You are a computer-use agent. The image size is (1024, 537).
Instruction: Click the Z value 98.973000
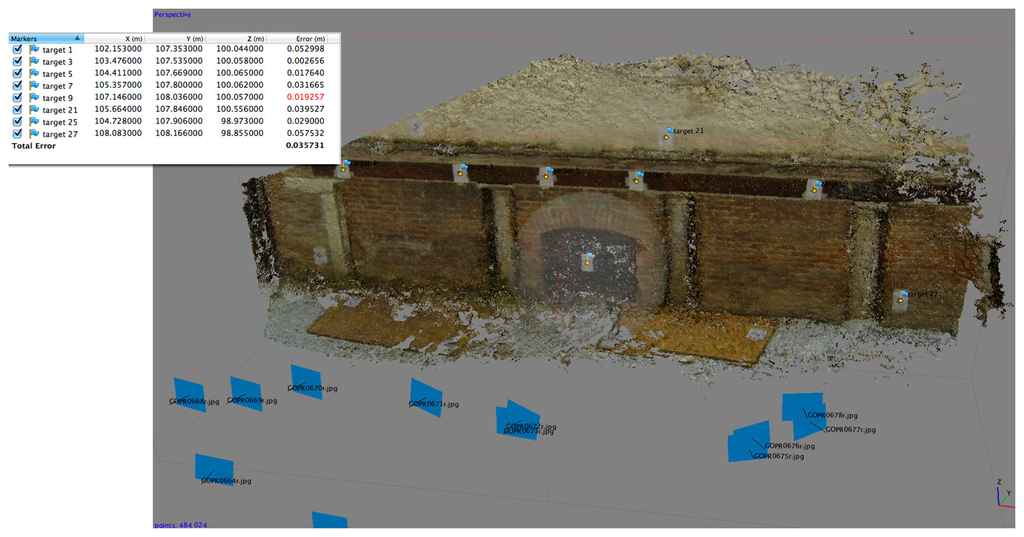242,121
